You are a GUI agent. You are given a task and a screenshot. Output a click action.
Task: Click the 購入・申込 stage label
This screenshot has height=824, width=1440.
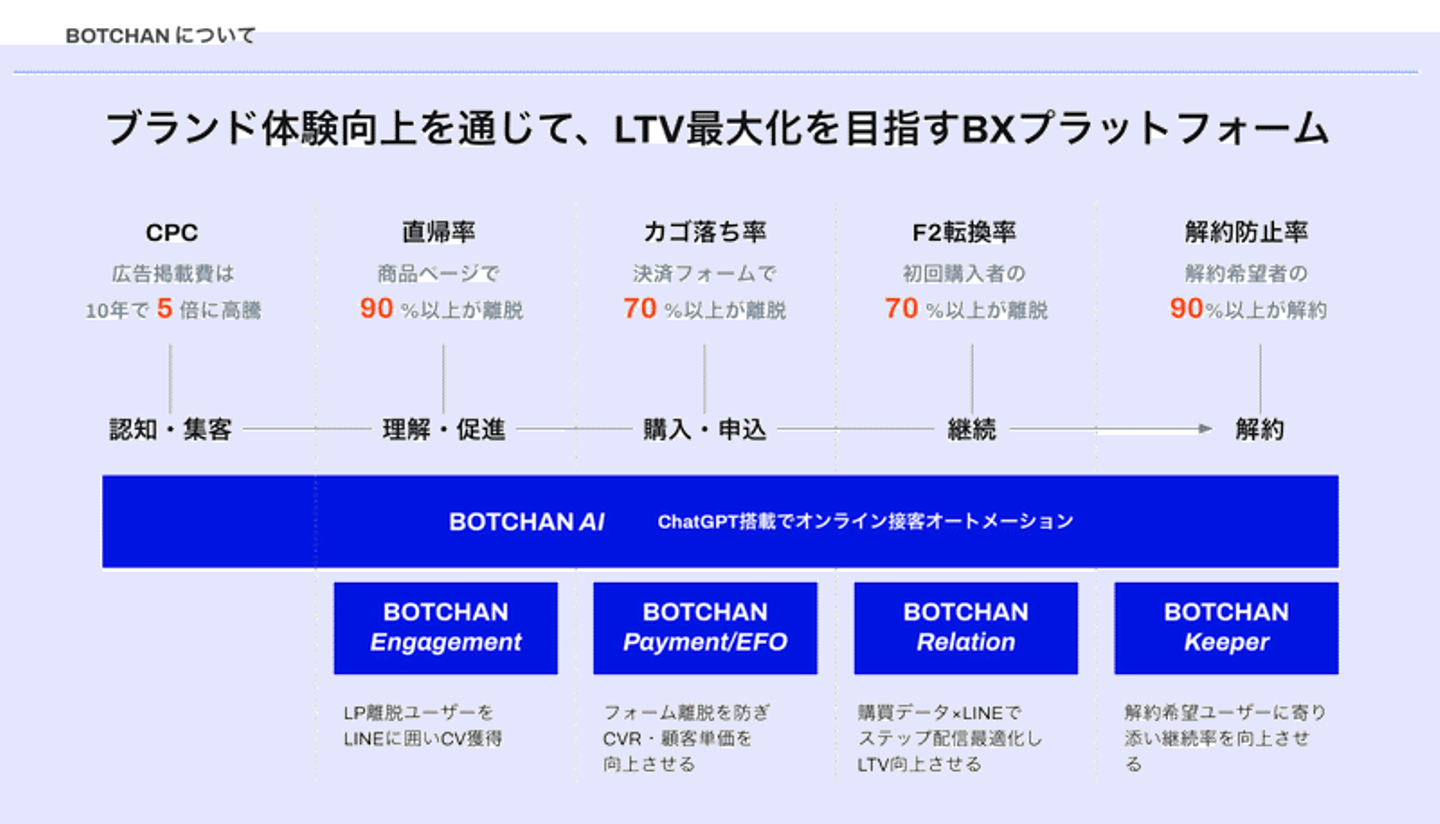click(x=705, y=430)
